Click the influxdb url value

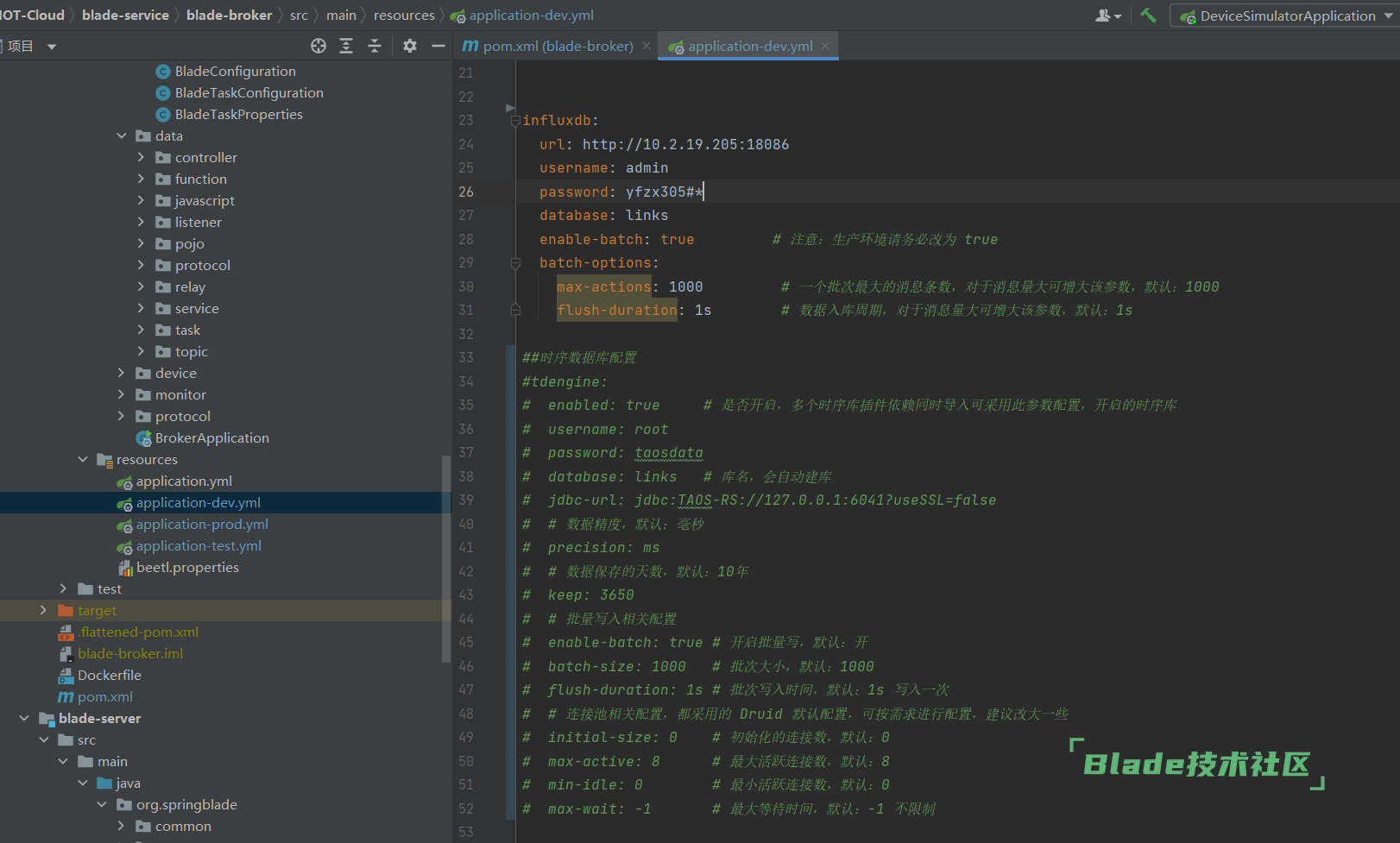[x=685, y=144]
